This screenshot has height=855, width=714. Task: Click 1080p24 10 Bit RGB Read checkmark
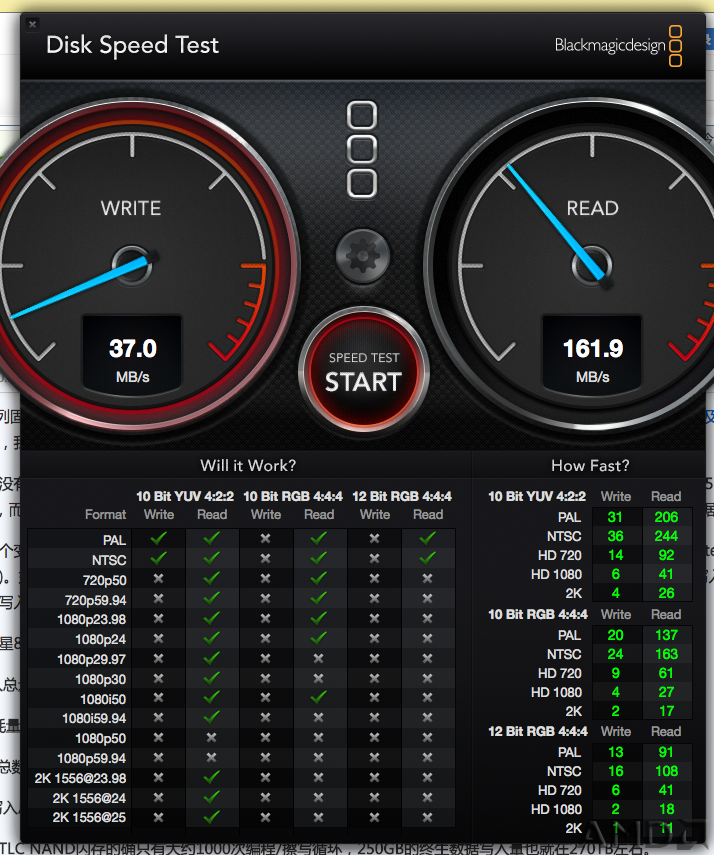(319, 638)
